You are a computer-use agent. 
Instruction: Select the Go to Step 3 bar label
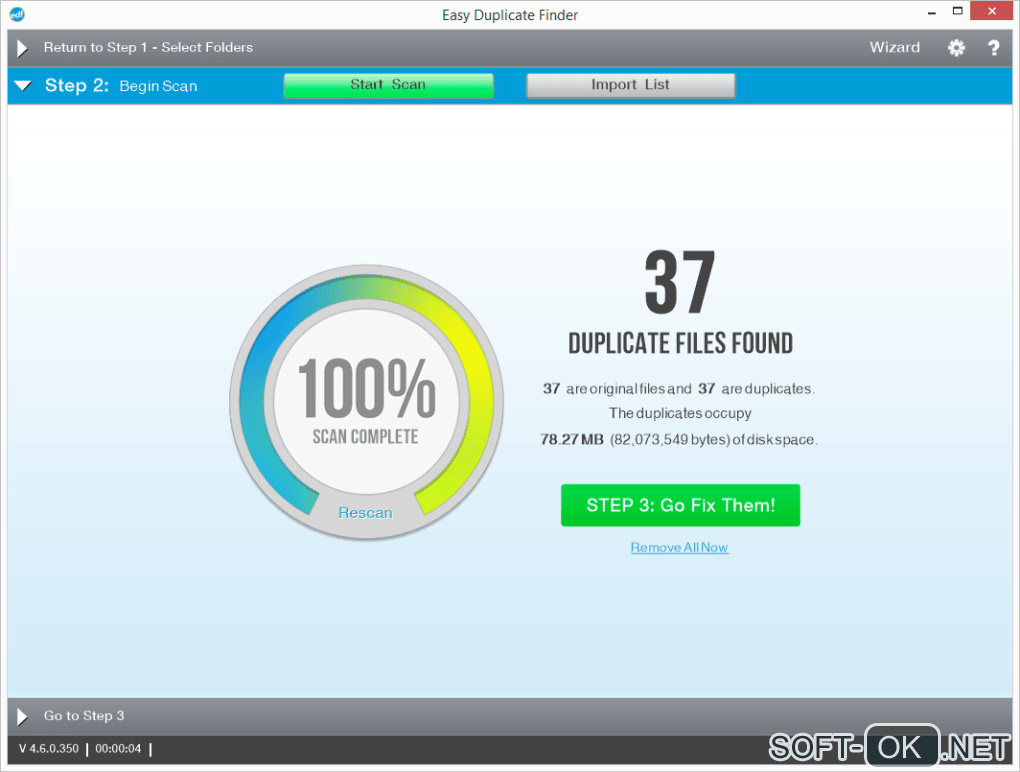84,716
